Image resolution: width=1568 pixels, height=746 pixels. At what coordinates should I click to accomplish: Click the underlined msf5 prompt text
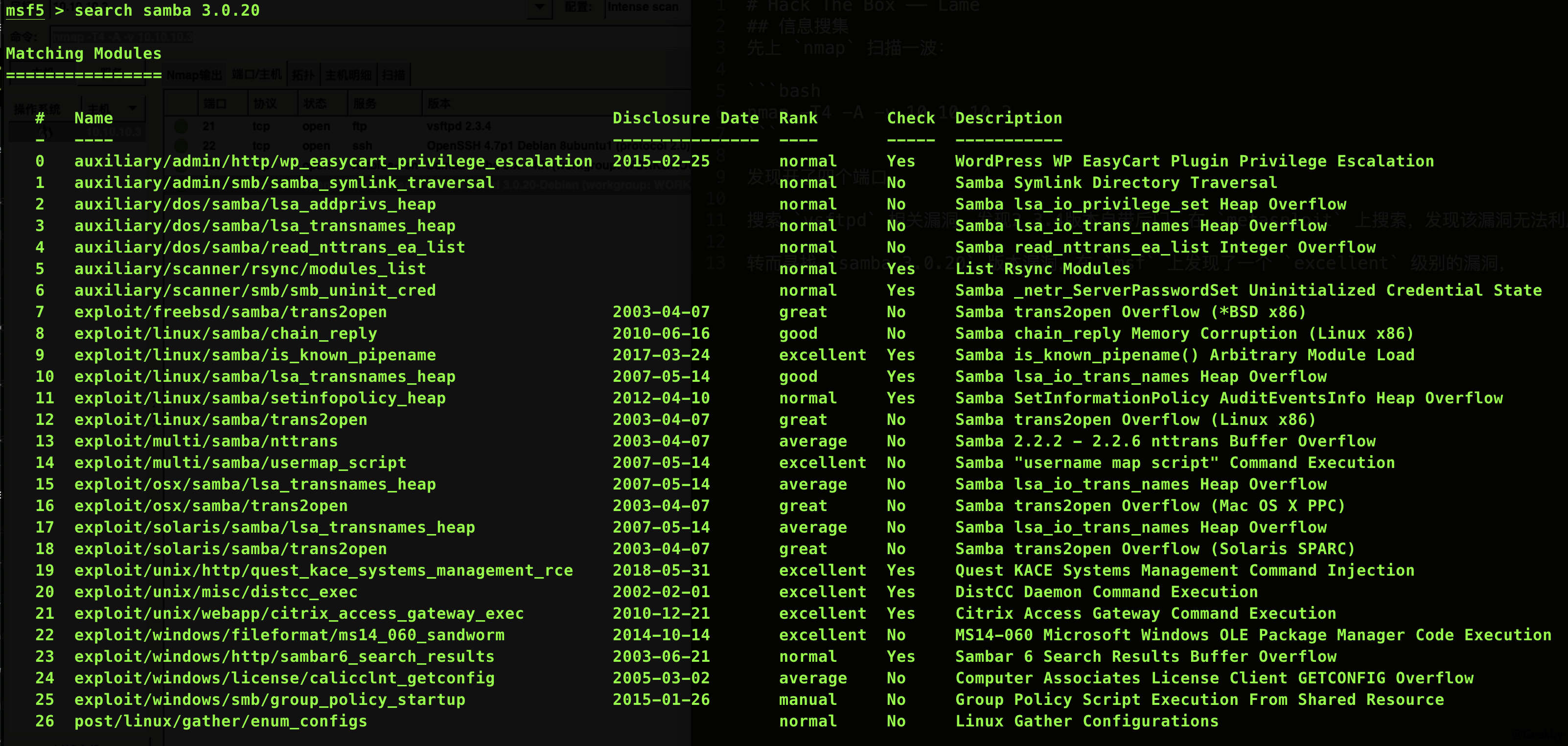(x=24, y=10)
